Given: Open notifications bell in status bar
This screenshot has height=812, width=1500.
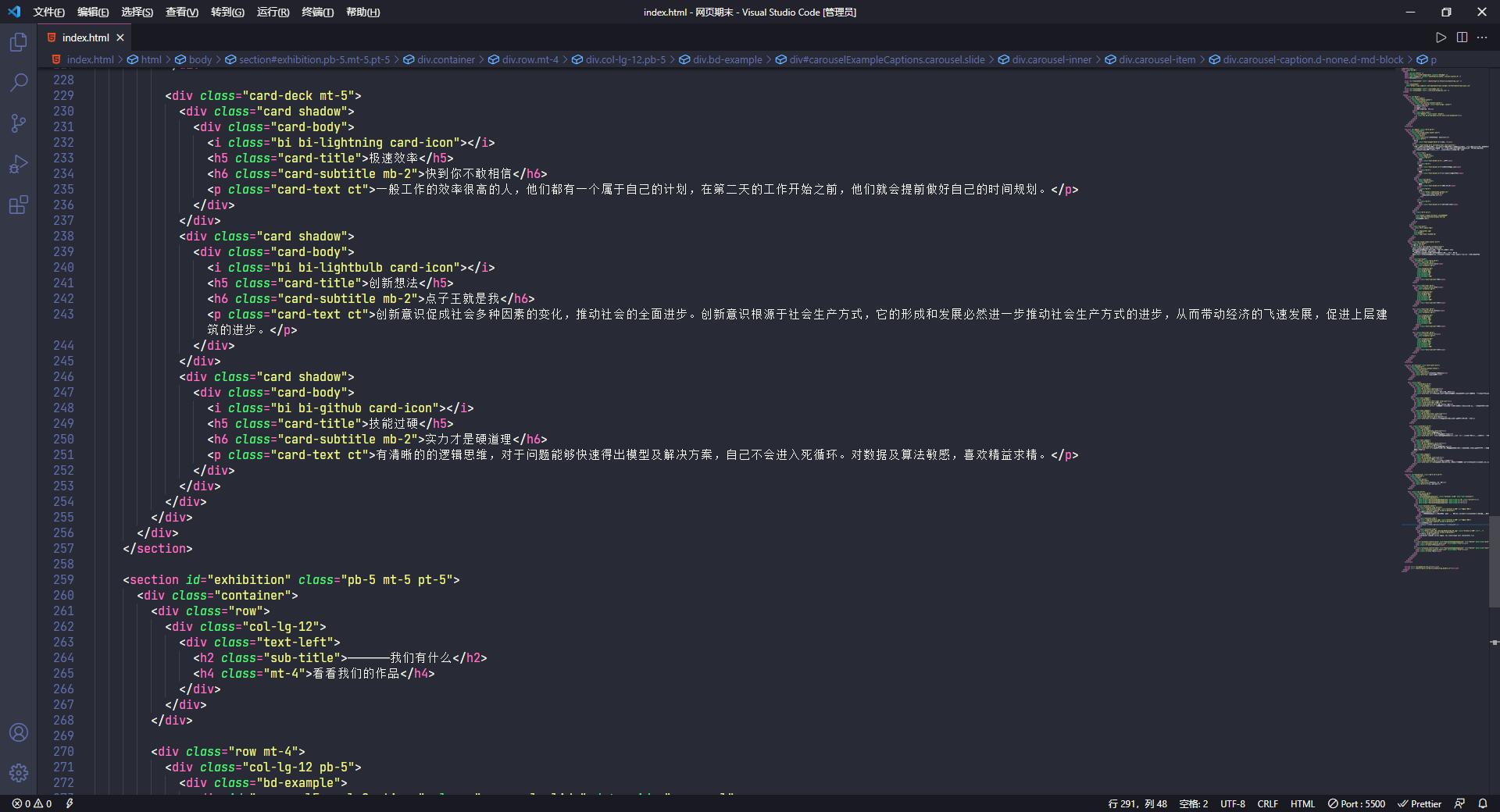Looking at the screenshot, I should 1482,803.
